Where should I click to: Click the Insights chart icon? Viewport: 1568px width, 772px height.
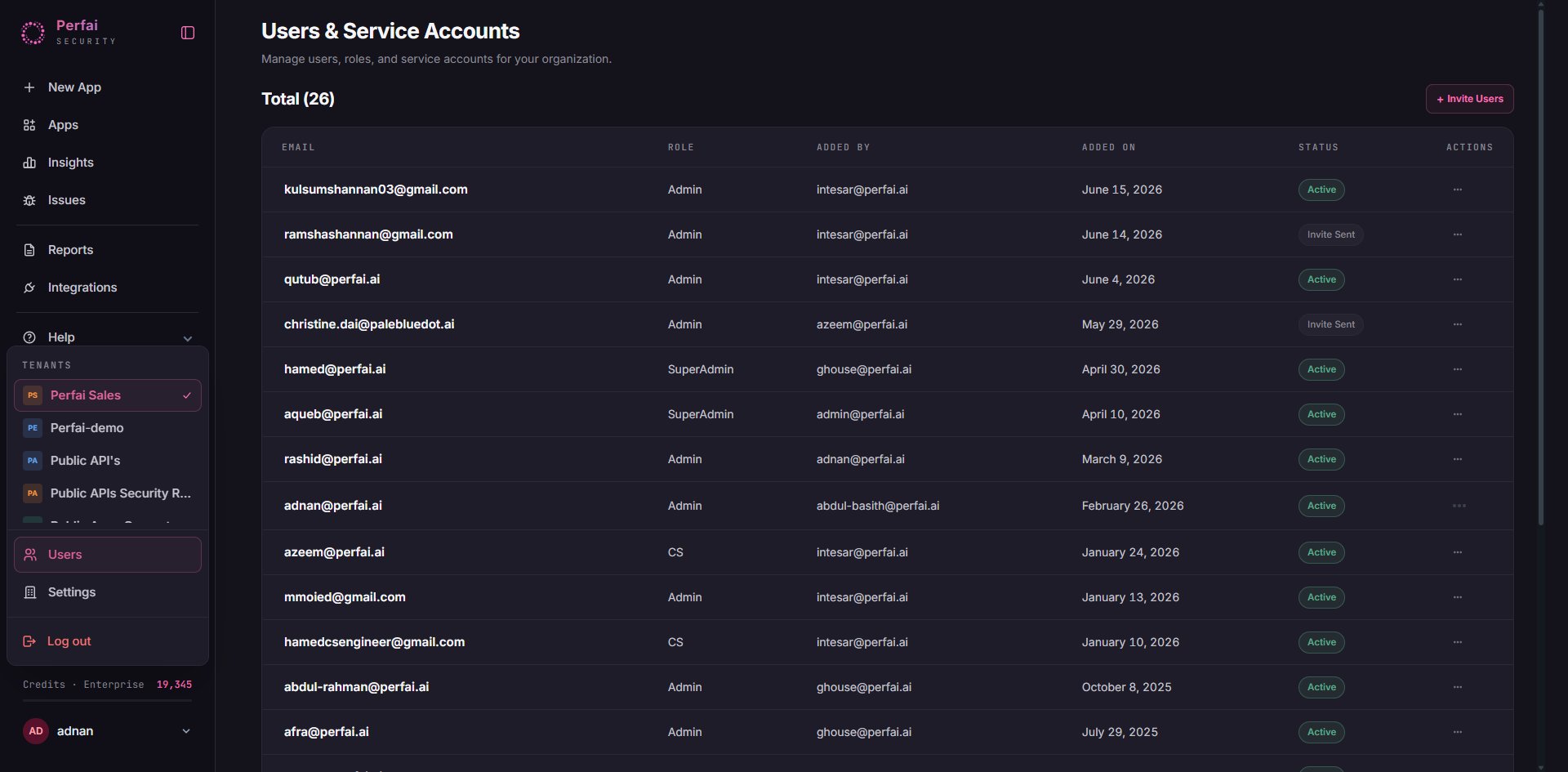tap(29, 163)
